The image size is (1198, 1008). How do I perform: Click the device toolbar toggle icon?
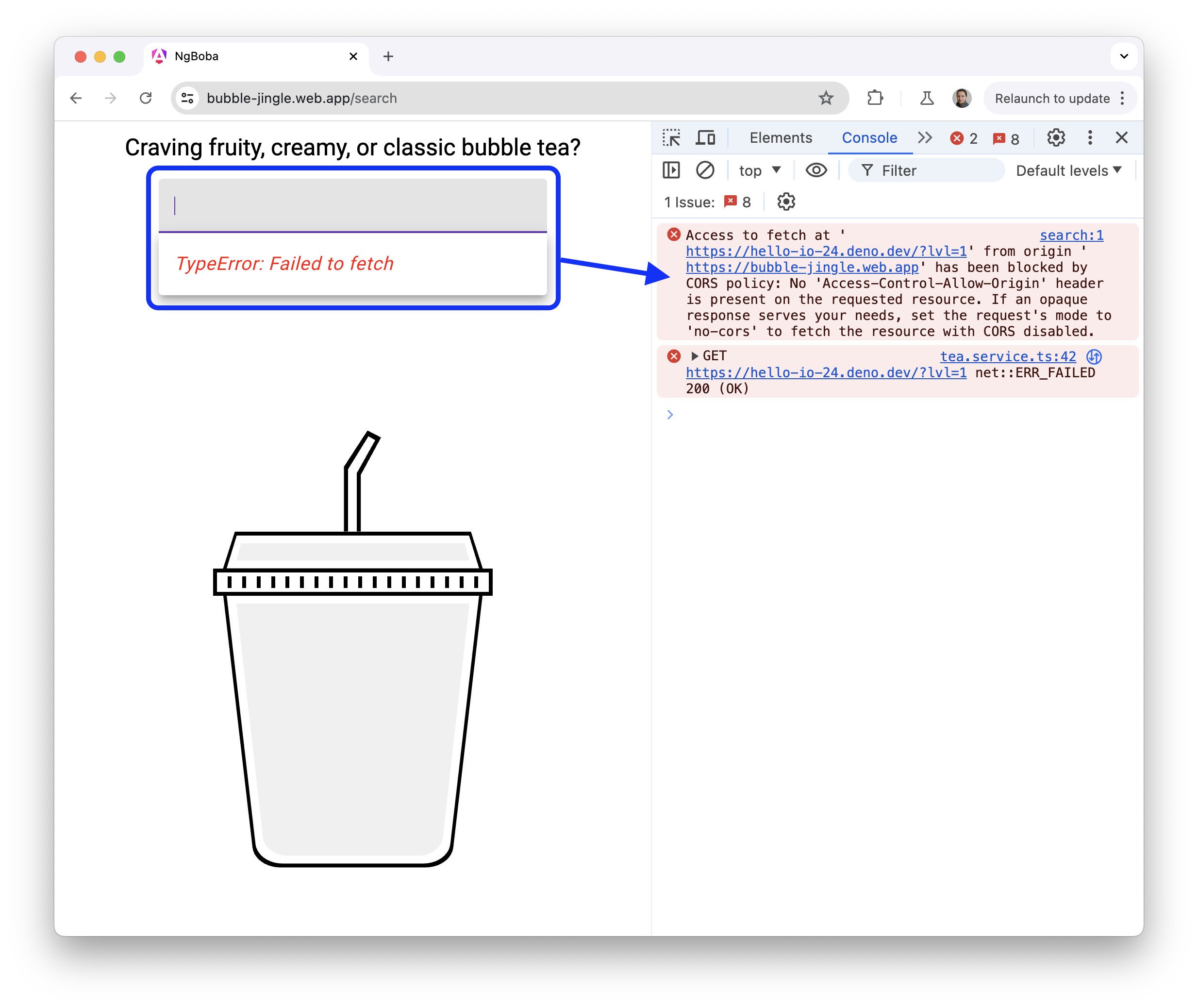coord(707,138)
